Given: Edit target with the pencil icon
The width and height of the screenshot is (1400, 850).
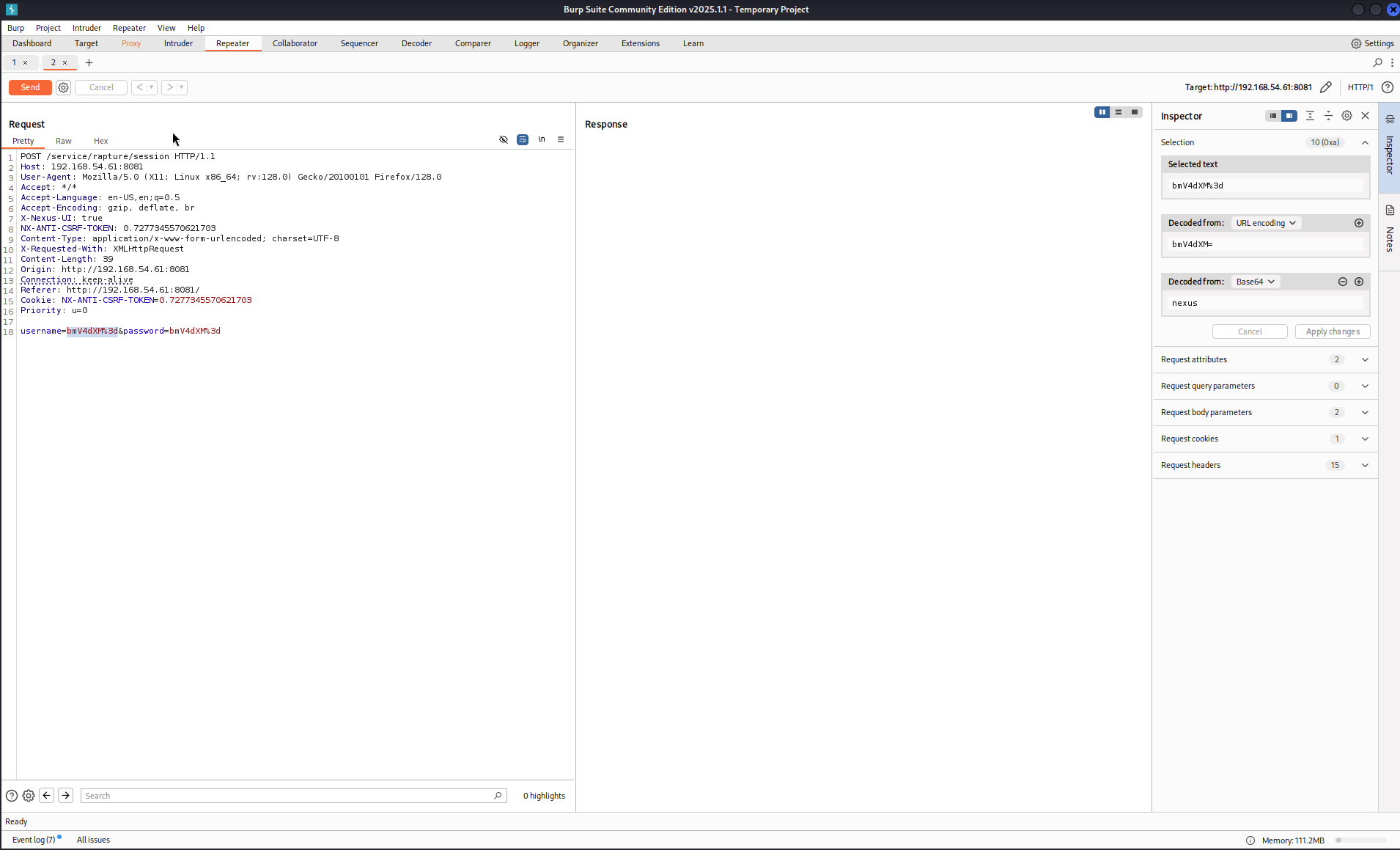Looking at the screenshot, I should point(1325,87).
